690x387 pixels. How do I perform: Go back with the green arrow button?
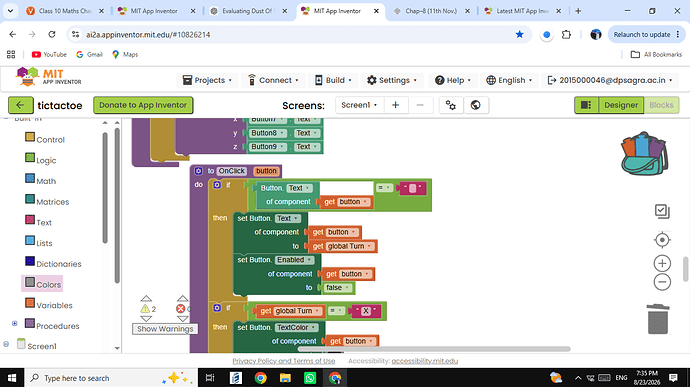(x=20, y=105)
